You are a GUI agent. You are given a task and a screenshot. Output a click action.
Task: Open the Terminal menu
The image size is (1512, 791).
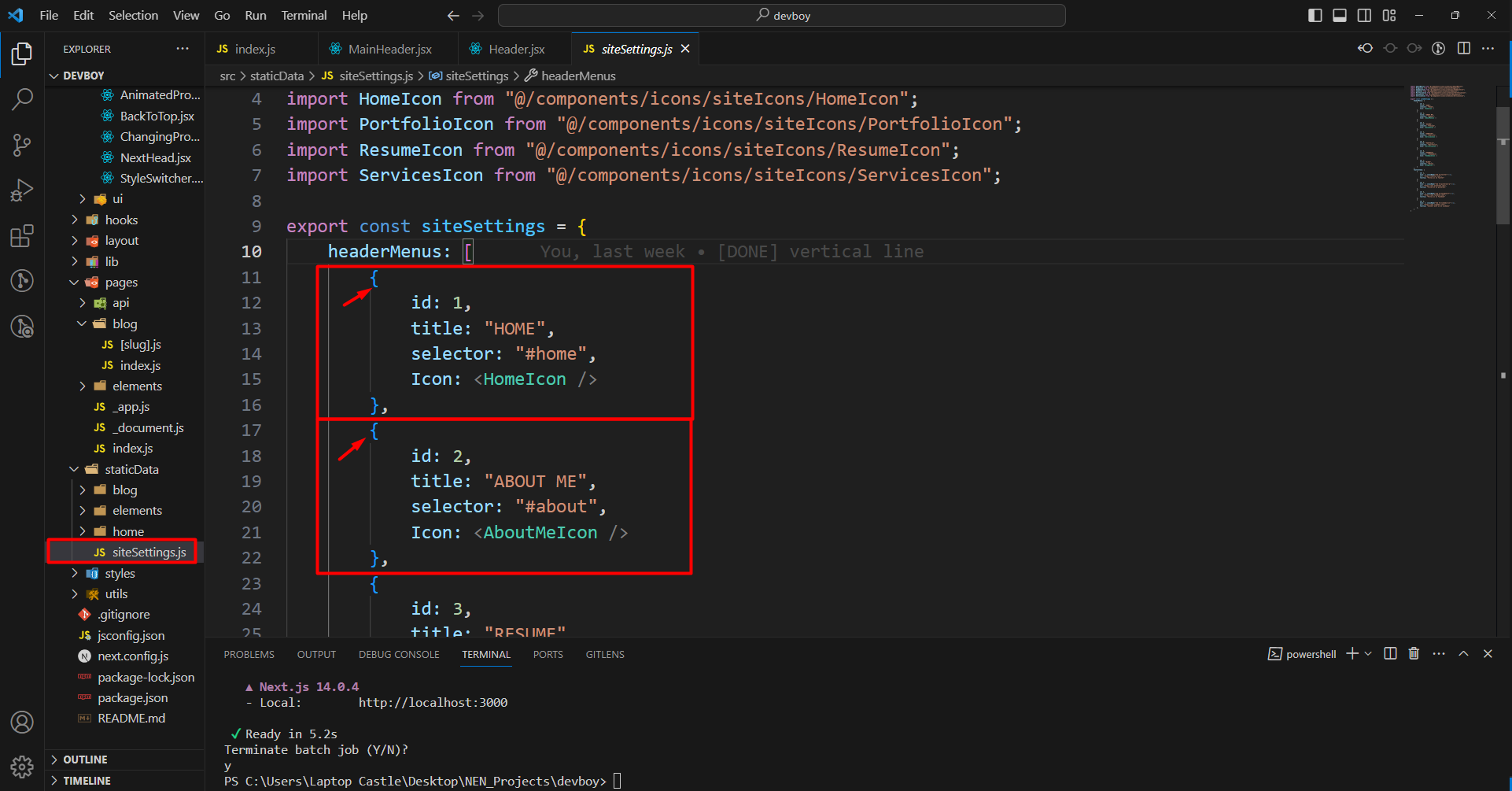(x=304, y=16)
